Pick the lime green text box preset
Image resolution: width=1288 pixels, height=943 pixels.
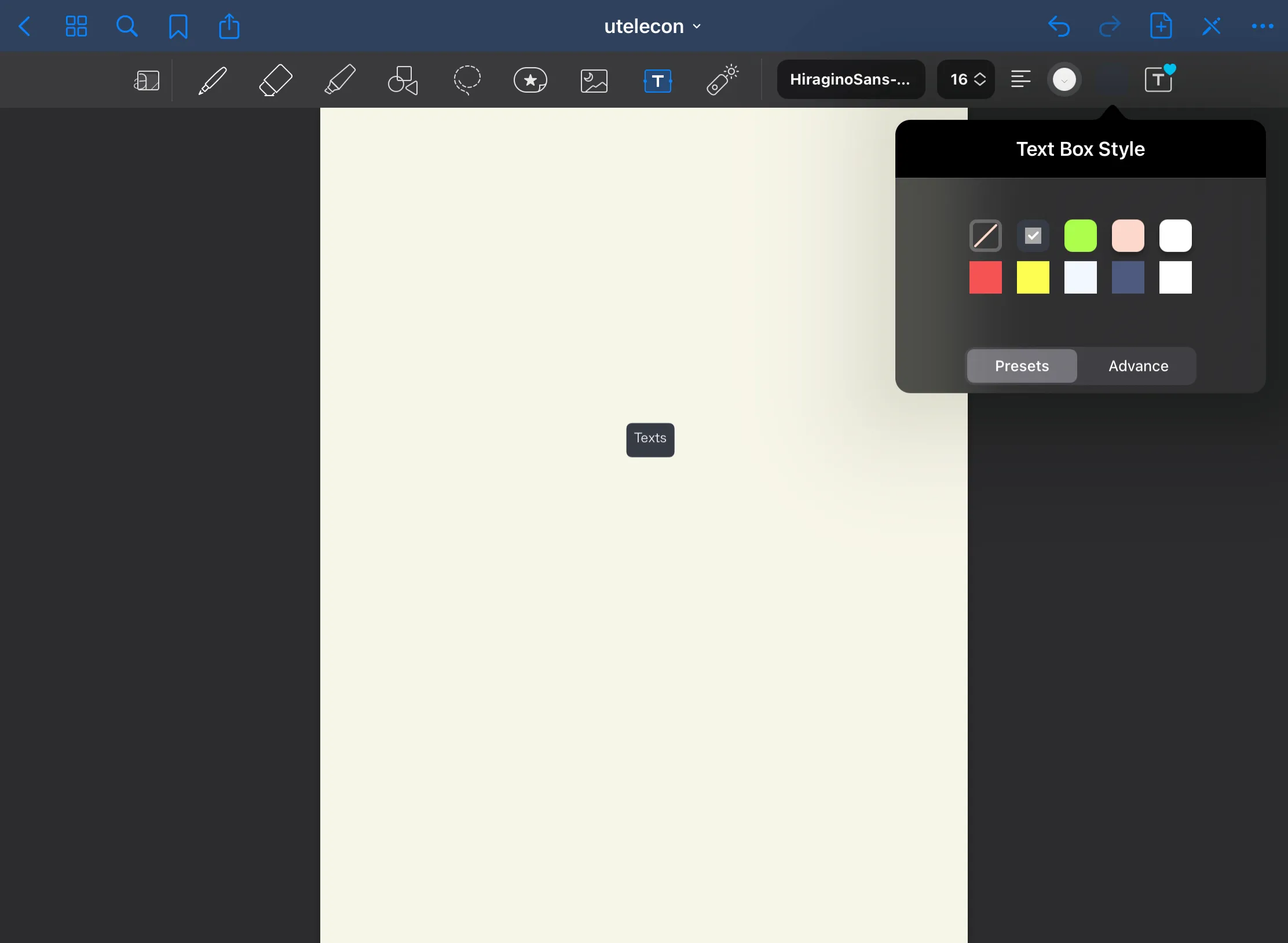pyautogui.click(x=1080, y=236)
